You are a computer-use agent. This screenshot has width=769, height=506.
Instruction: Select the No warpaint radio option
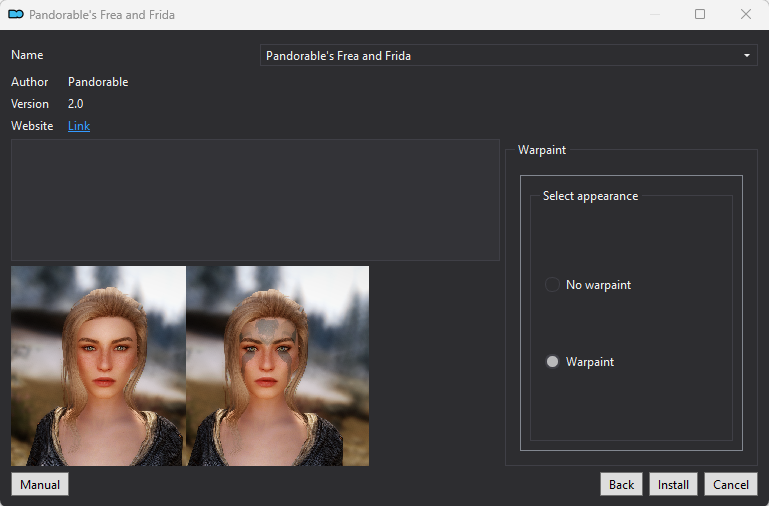pos(588,285)
